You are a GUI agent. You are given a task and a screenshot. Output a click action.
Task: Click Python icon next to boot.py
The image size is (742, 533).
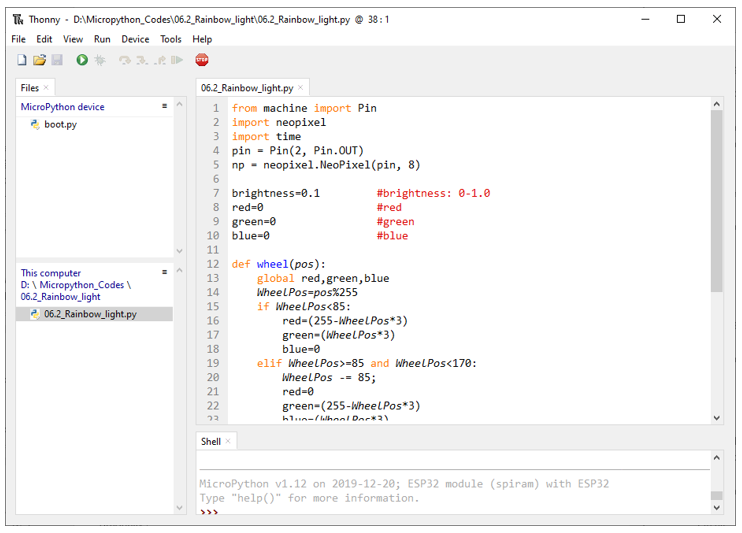pyautogui.click(x=35, y=124)
